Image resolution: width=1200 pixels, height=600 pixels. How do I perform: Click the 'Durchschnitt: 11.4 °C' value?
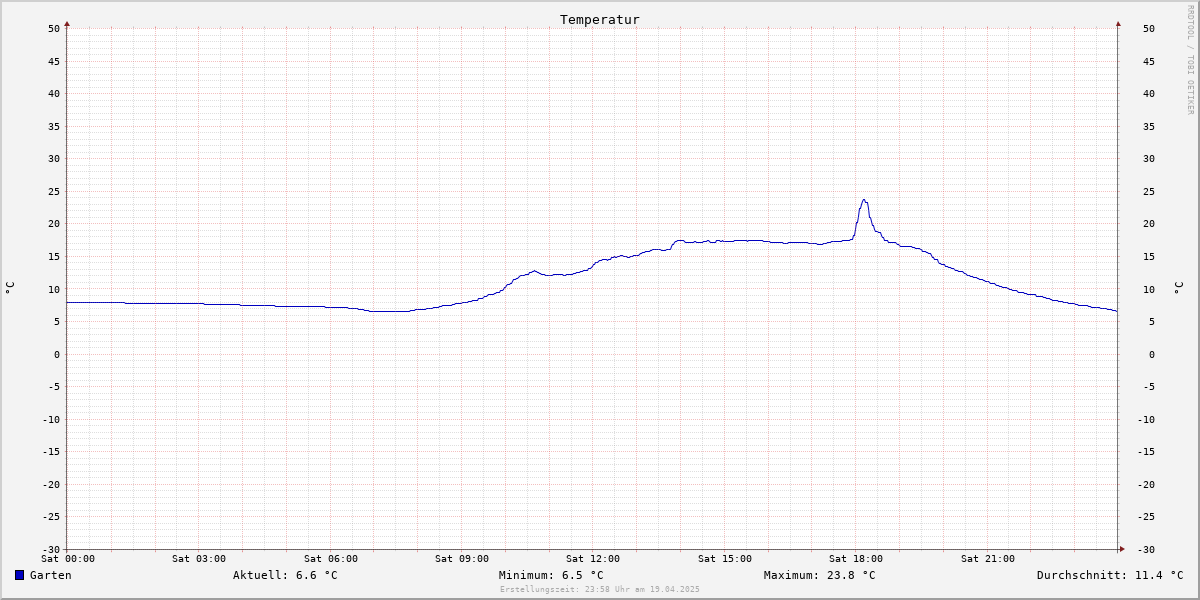[x=1110, y=575]
